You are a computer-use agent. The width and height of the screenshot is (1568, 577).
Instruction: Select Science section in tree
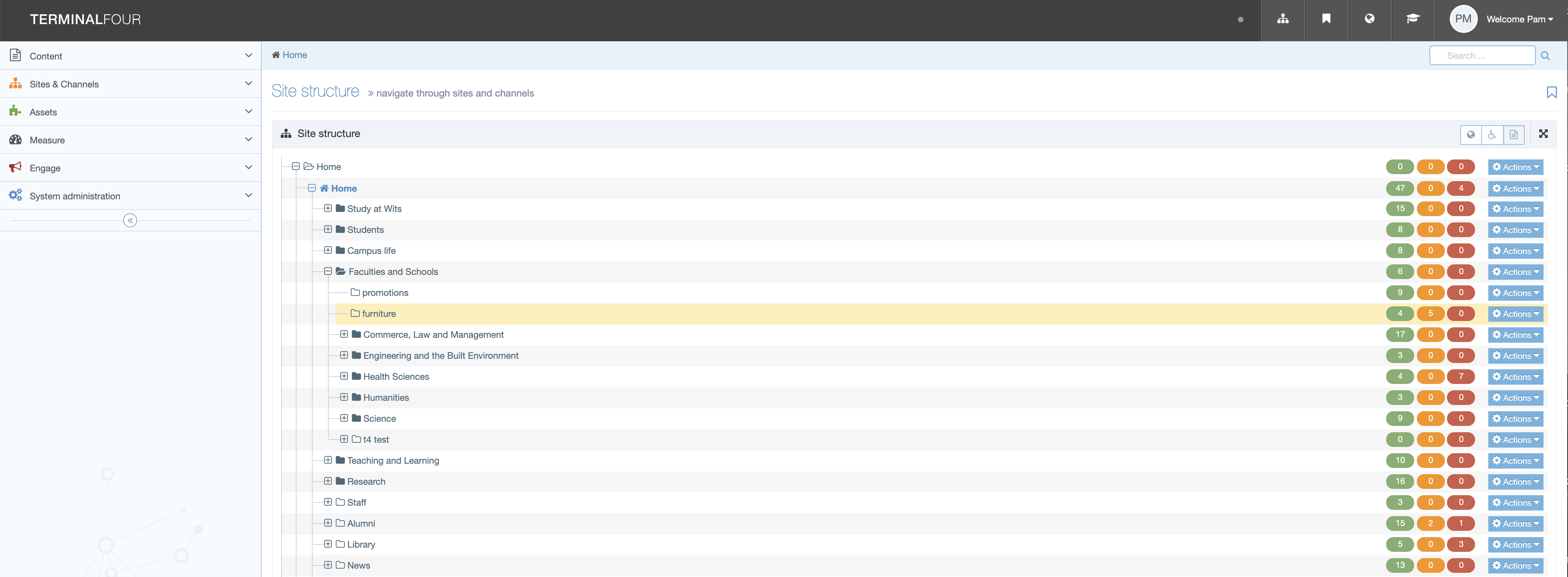[x=379, y=419]
